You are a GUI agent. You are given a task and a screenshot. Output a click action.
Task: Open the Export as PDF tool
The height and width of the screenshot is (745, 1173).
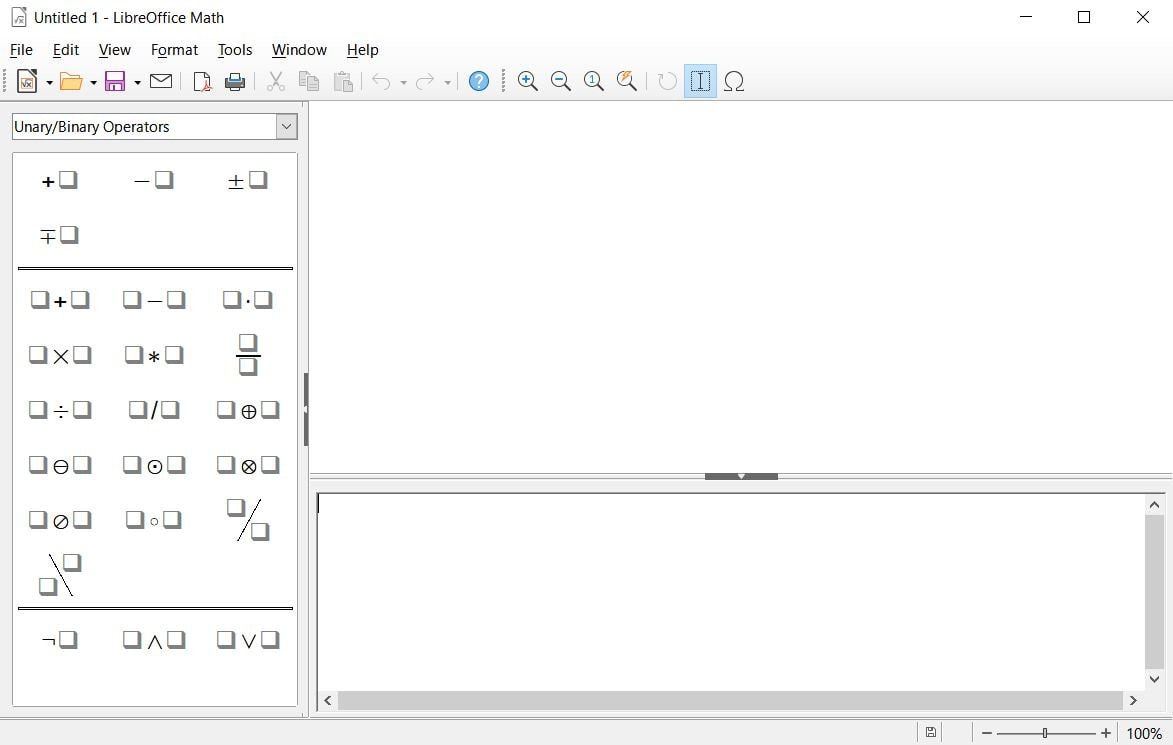click(201, 81)
